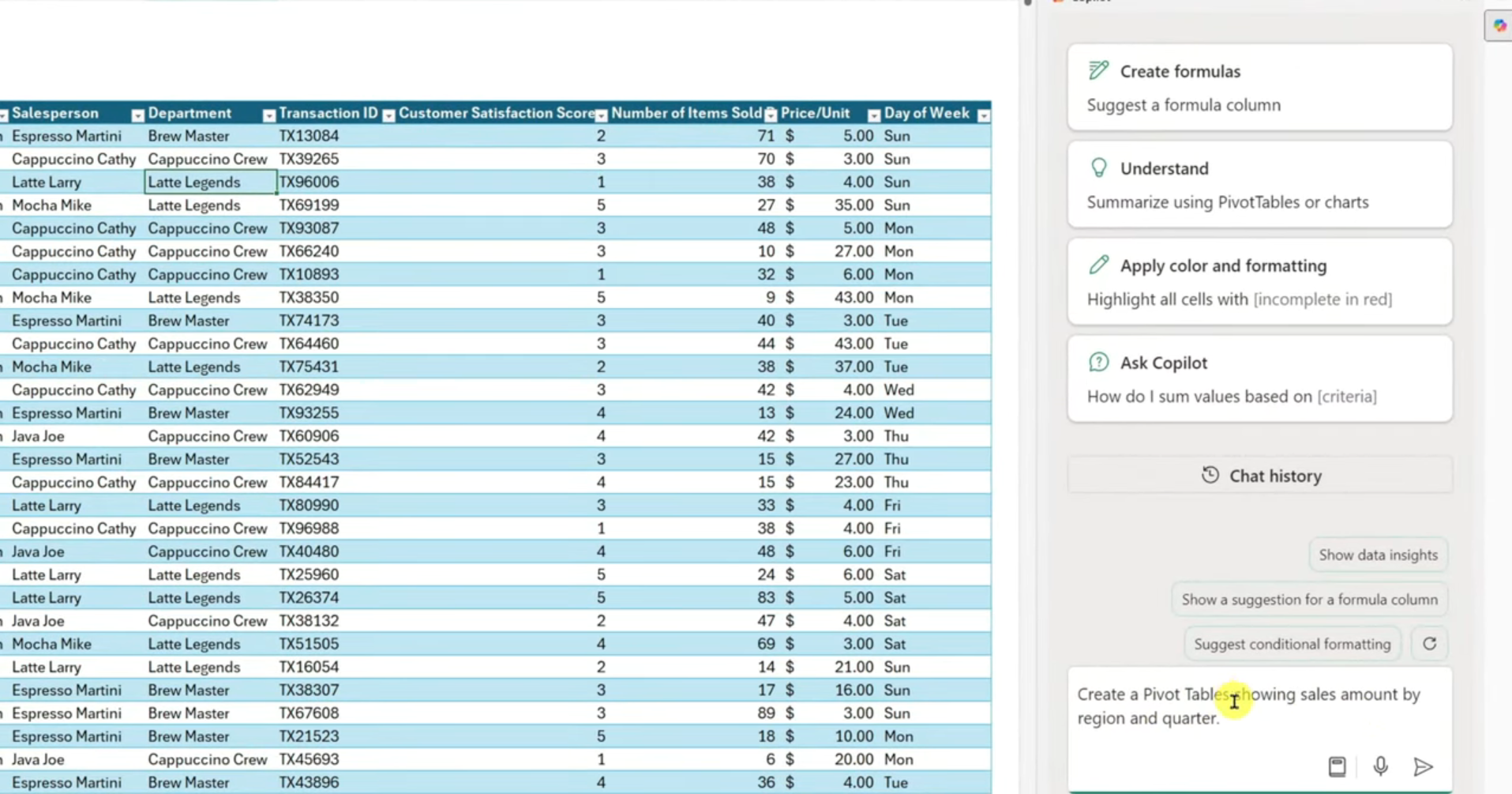
Task: Expand the Day of Week filter dropdown
Action: [983, 115]
